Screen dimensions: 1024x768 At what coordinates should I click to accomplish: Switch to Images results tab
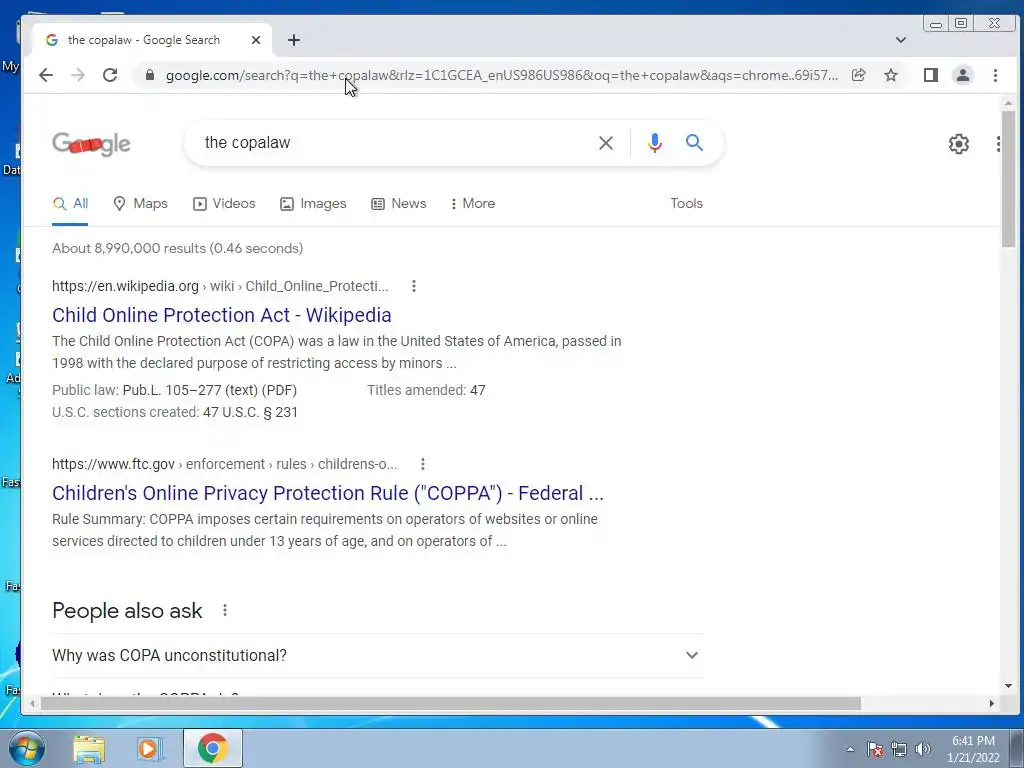[x=313, y=204]
